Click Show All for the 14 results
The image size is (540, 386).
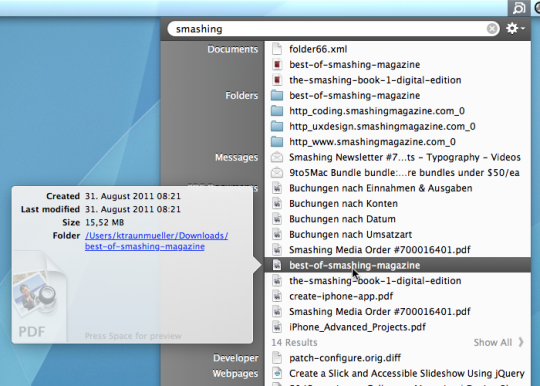pos(492,342)
